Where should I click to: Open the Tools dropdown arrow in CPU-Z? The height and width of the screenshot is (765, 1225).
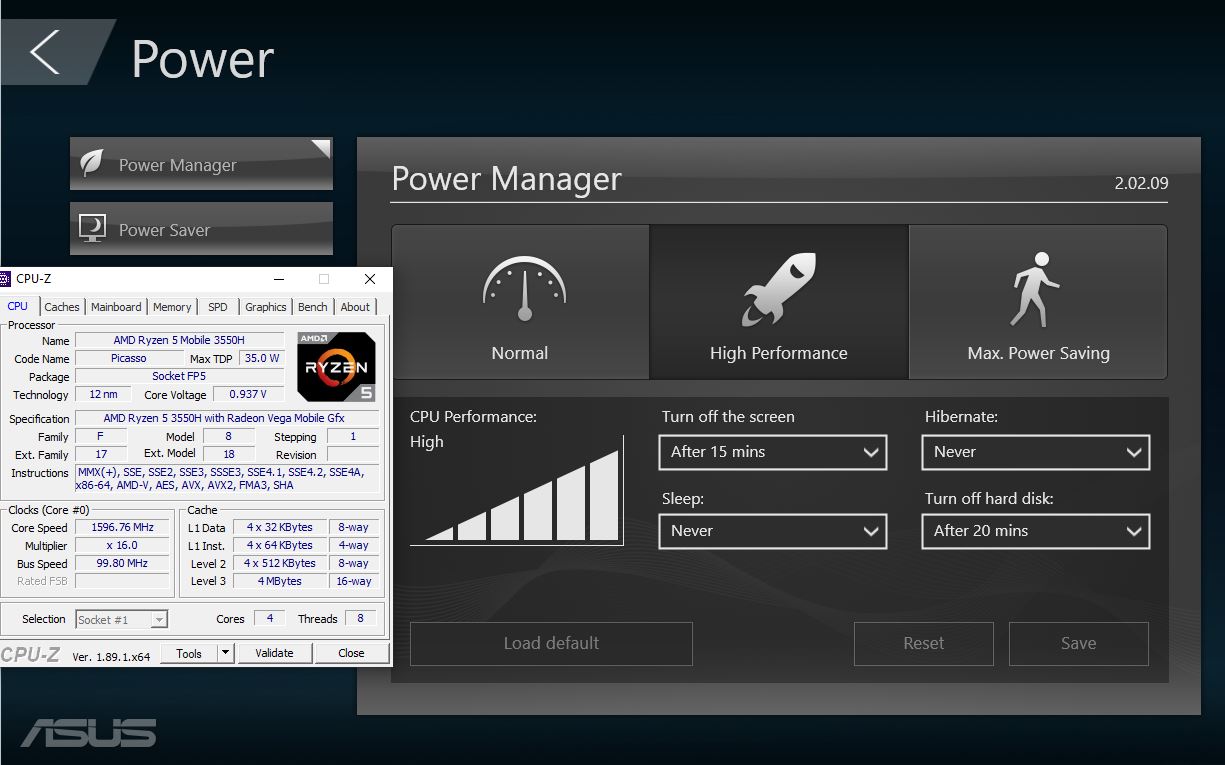(x=226, y=653)
